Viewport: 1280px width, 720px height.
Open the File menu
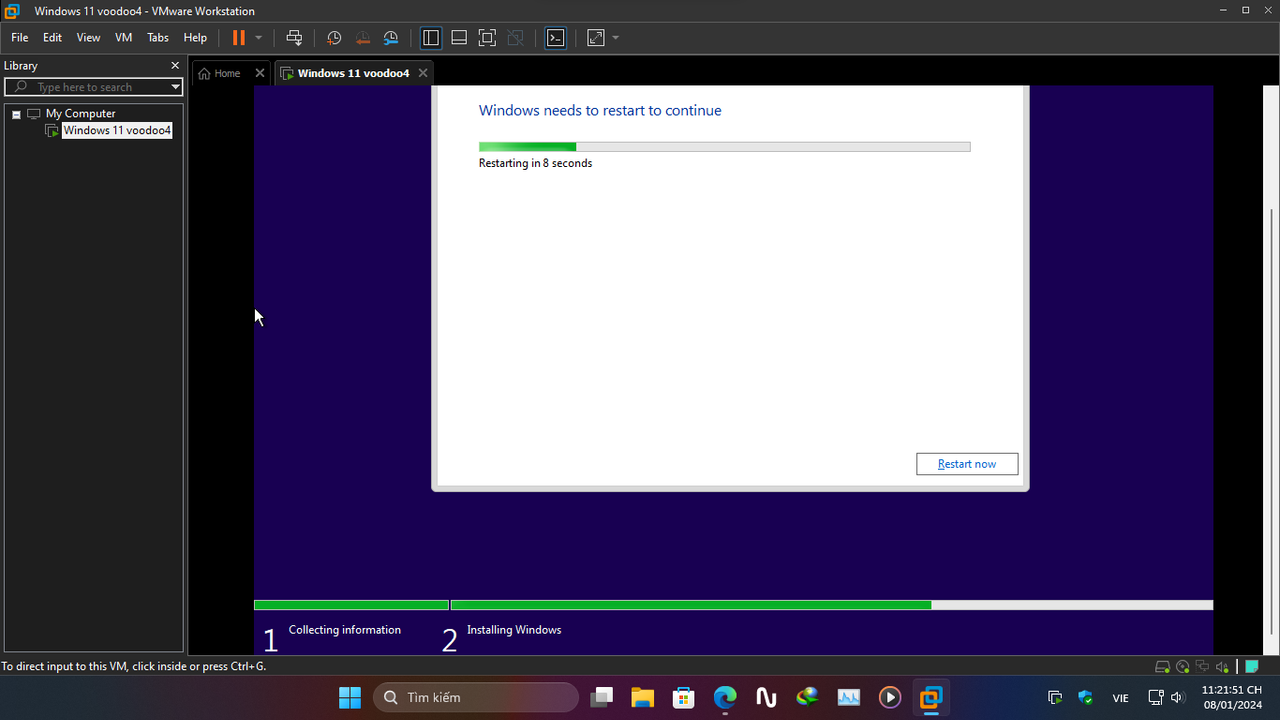(19, 37)
